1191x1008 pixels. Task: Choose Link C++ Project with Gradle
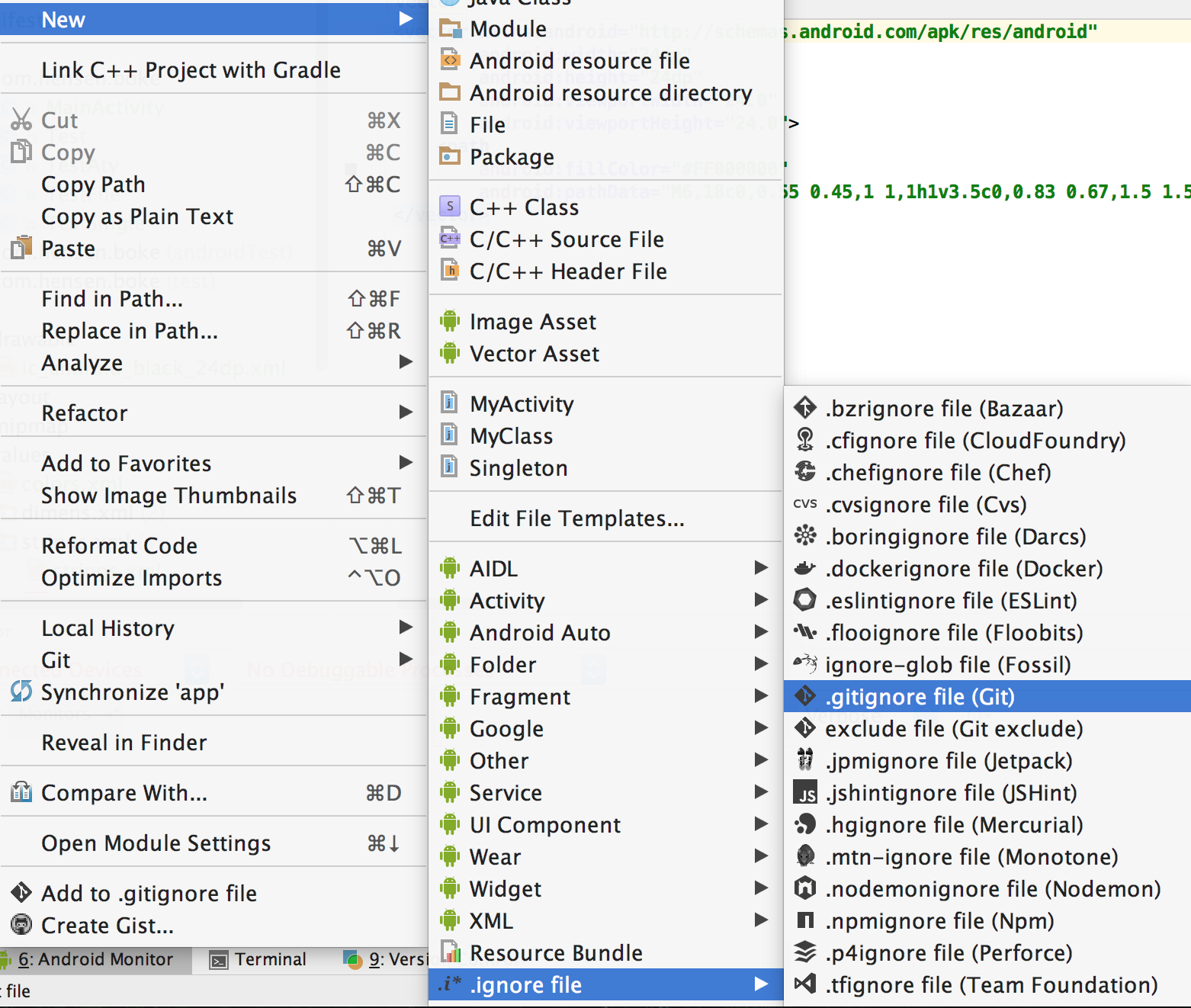coord(213,69)
